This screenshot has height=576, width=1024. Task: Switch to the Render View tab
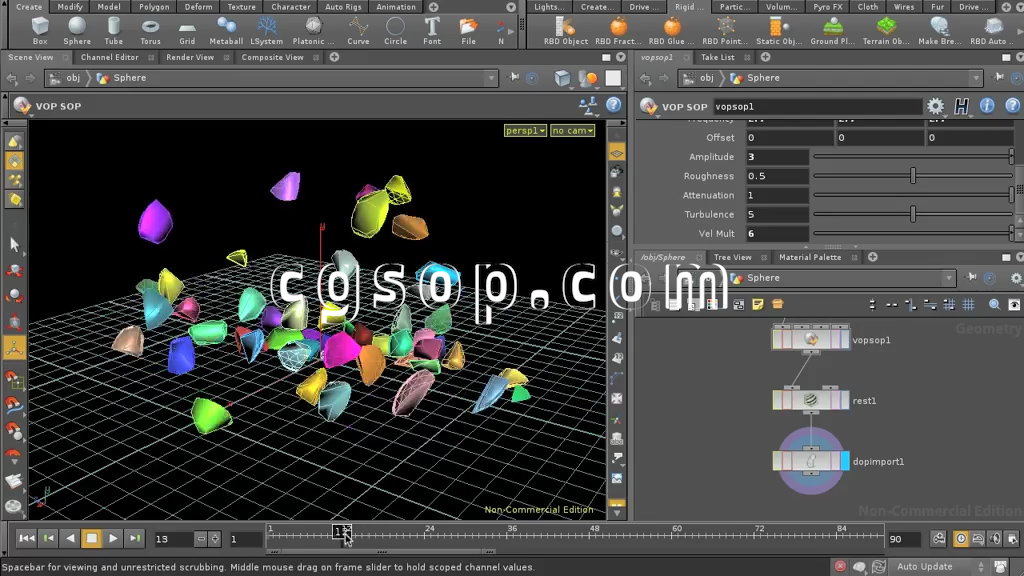(190, 58)
